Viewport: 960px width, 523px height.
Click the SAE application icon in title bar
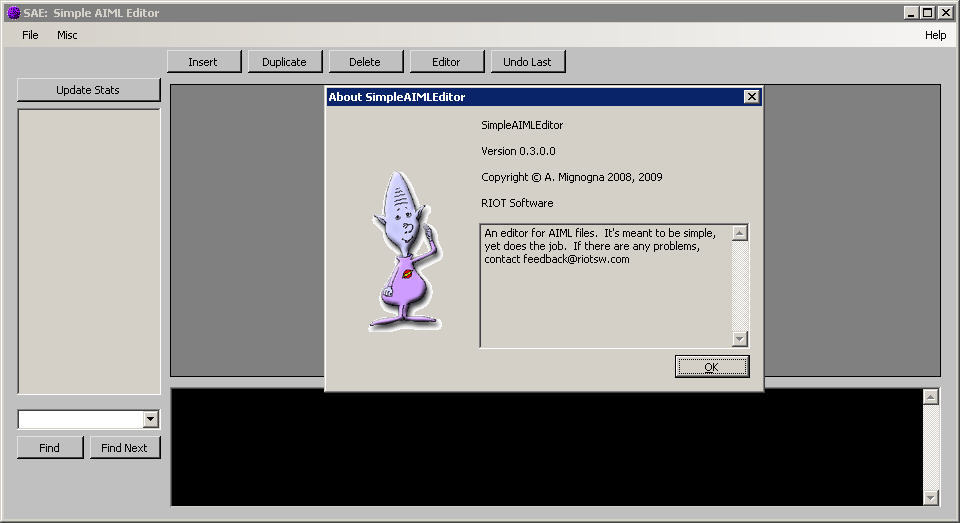(x=13, y=13)
